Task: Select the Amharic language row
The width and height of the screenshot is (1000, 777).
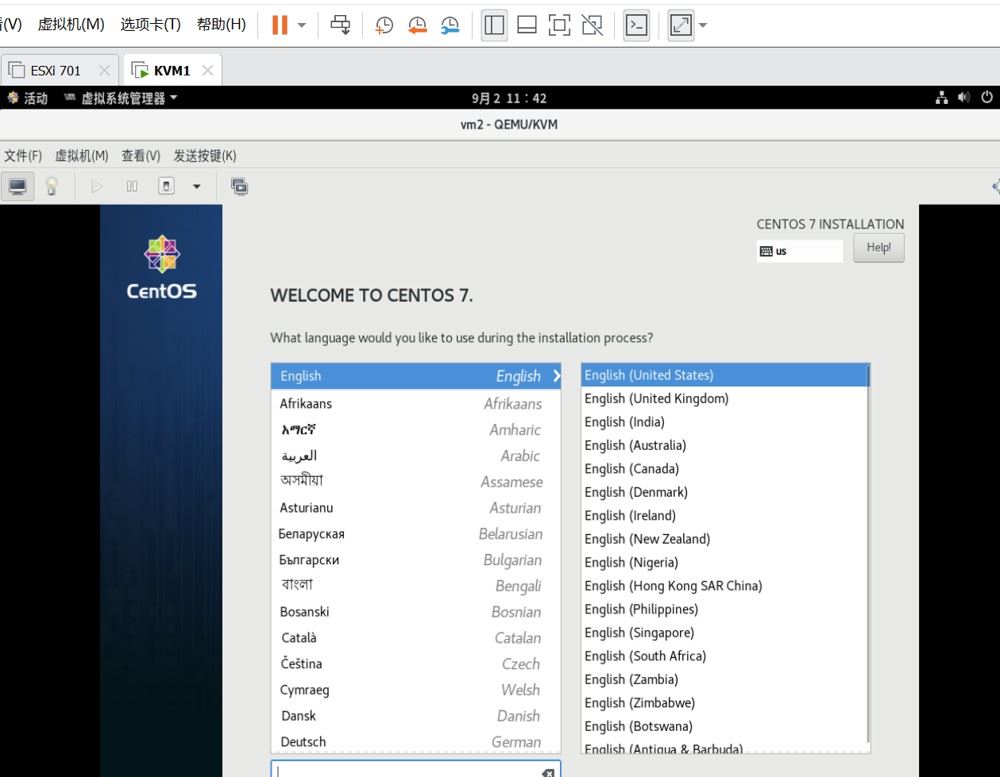Action: tap(416, 429)
